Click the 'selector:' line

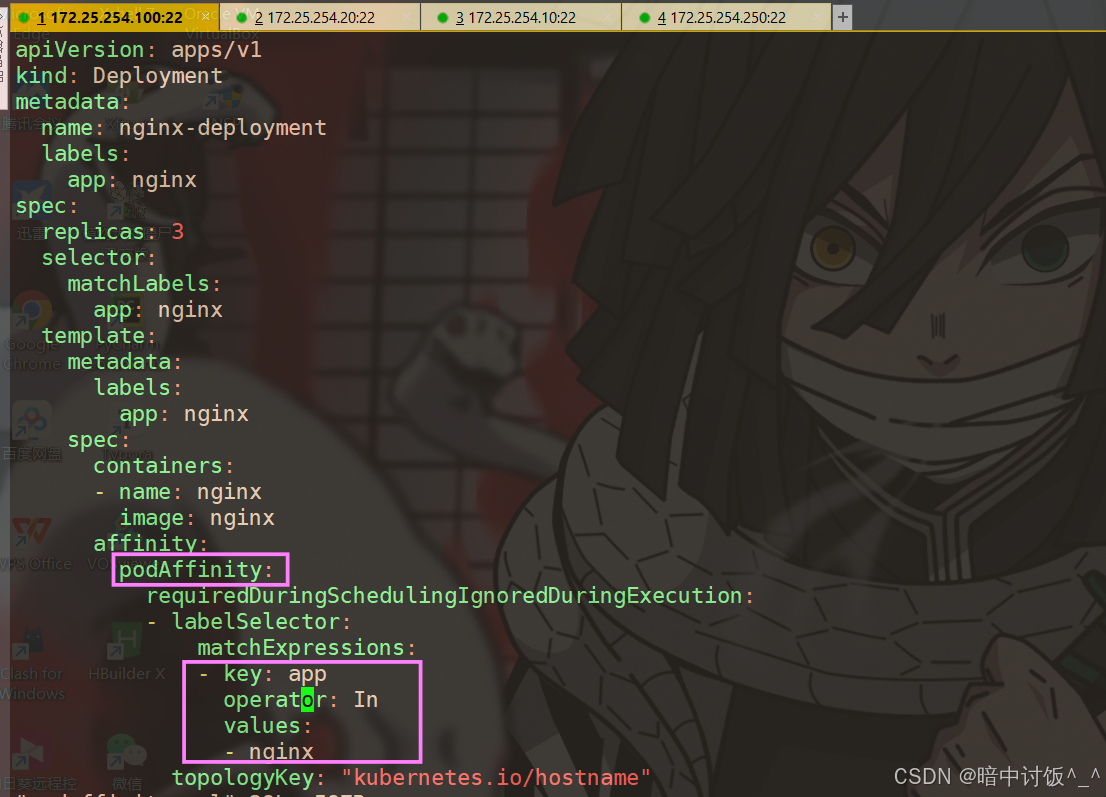pyautogui.click(x=99, y=258)
